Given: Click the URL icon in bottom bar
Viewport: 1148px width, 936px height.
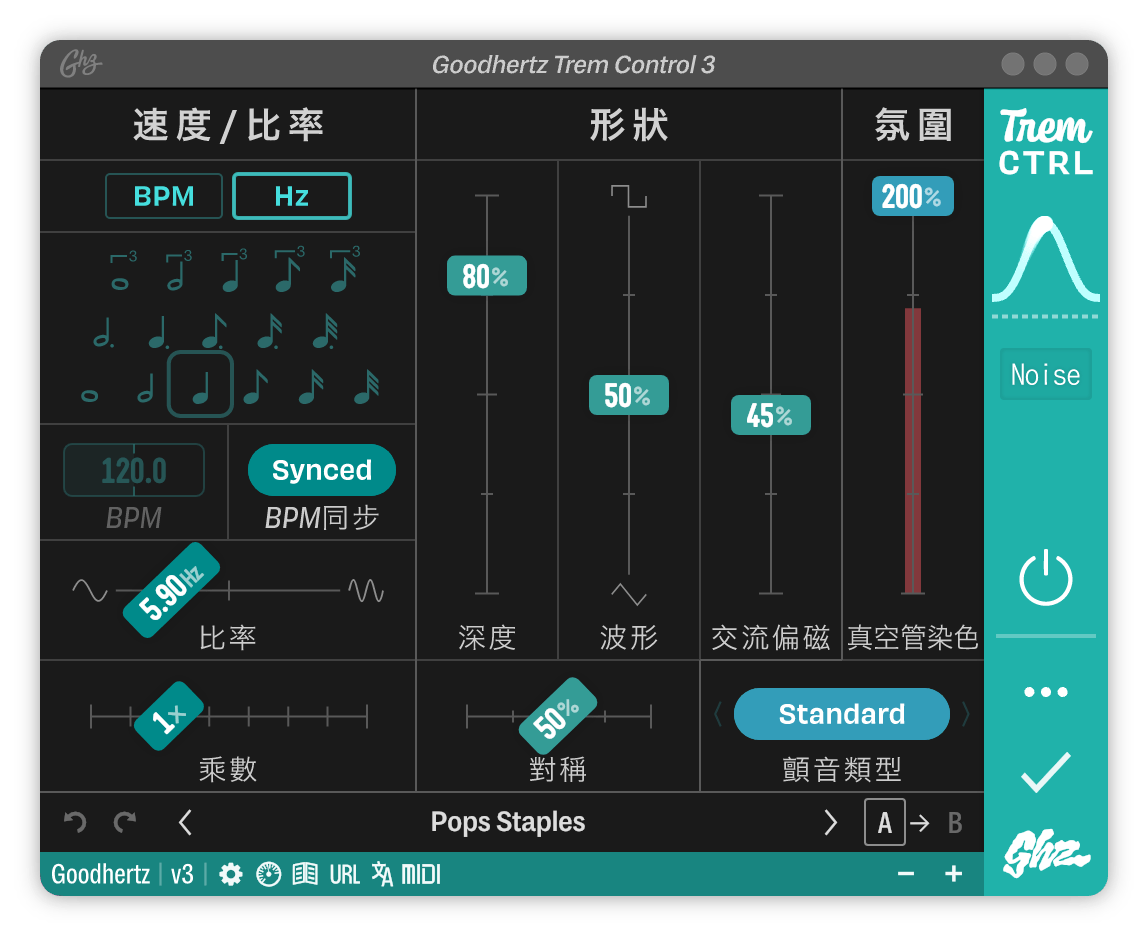Looking at the screenshot, I should click(x=344, y=874).
